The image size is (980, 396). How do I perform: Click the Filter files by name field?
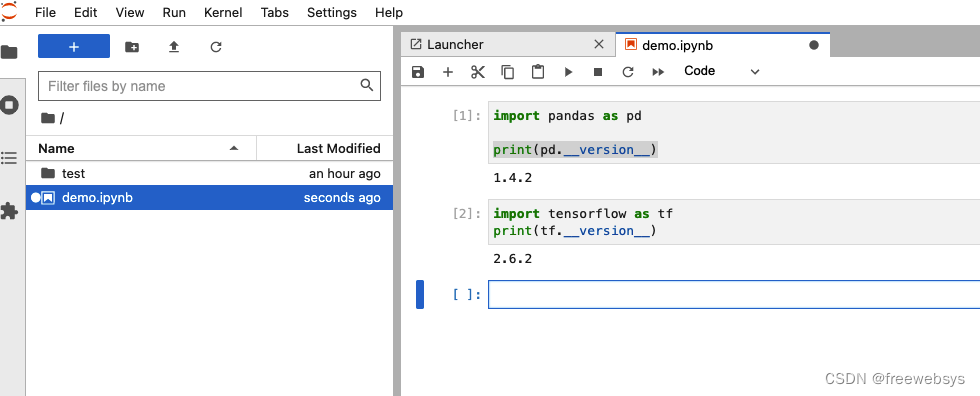pos(209,86)
